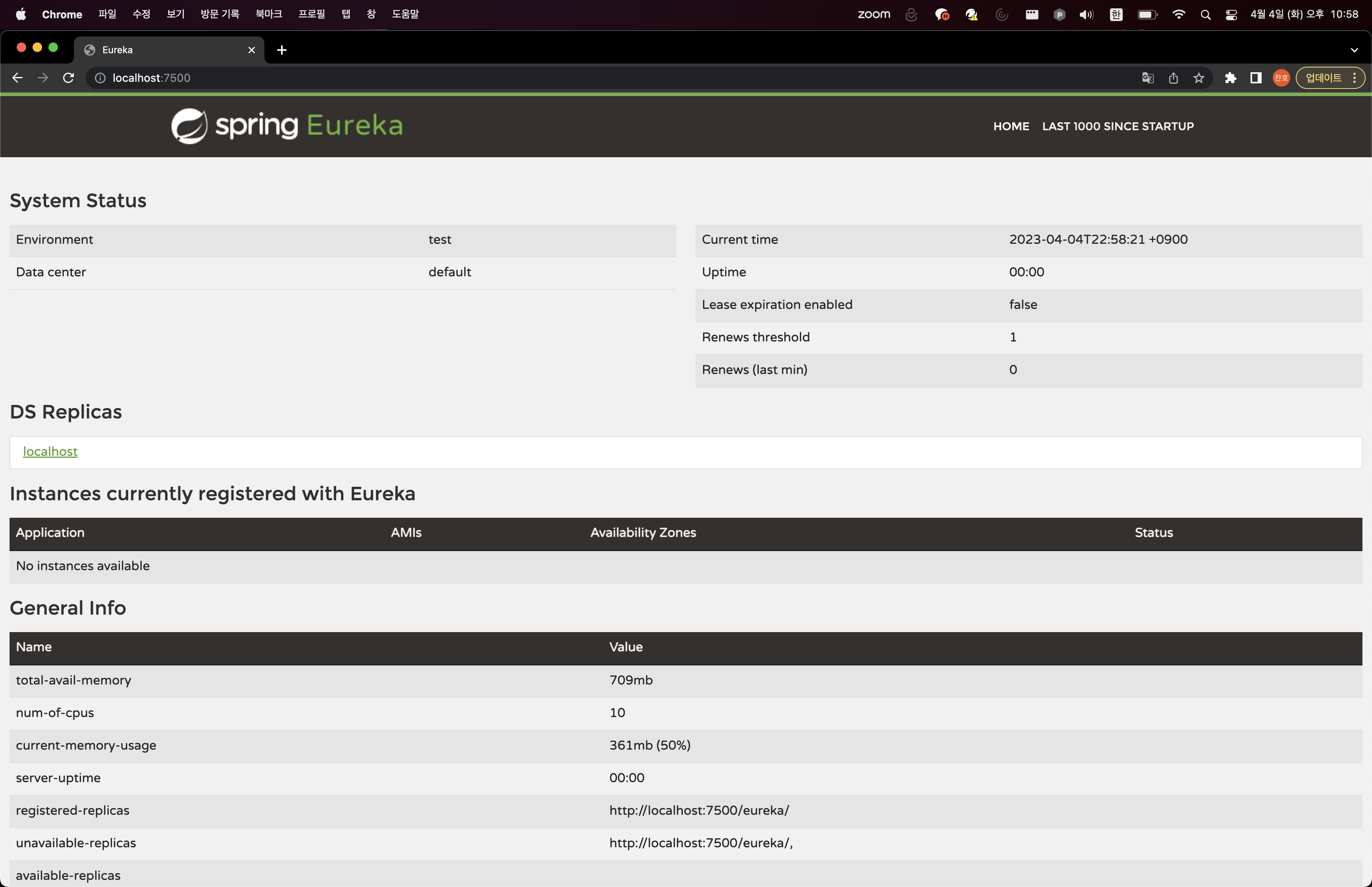Open the localhost DS replica link
The image size is (1372, 887).
click(x=50, y=451)
